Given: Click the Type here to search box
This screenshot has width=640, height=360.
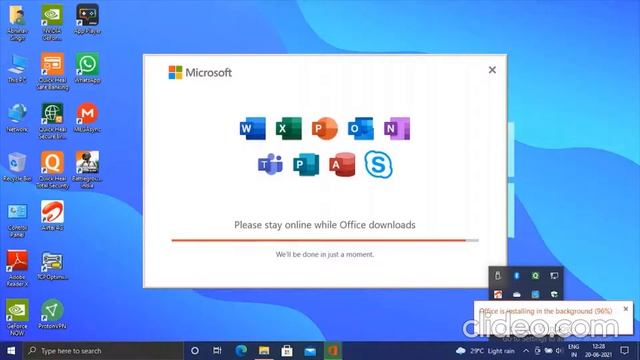Looking at the screenshot, I should coord(103,351).
